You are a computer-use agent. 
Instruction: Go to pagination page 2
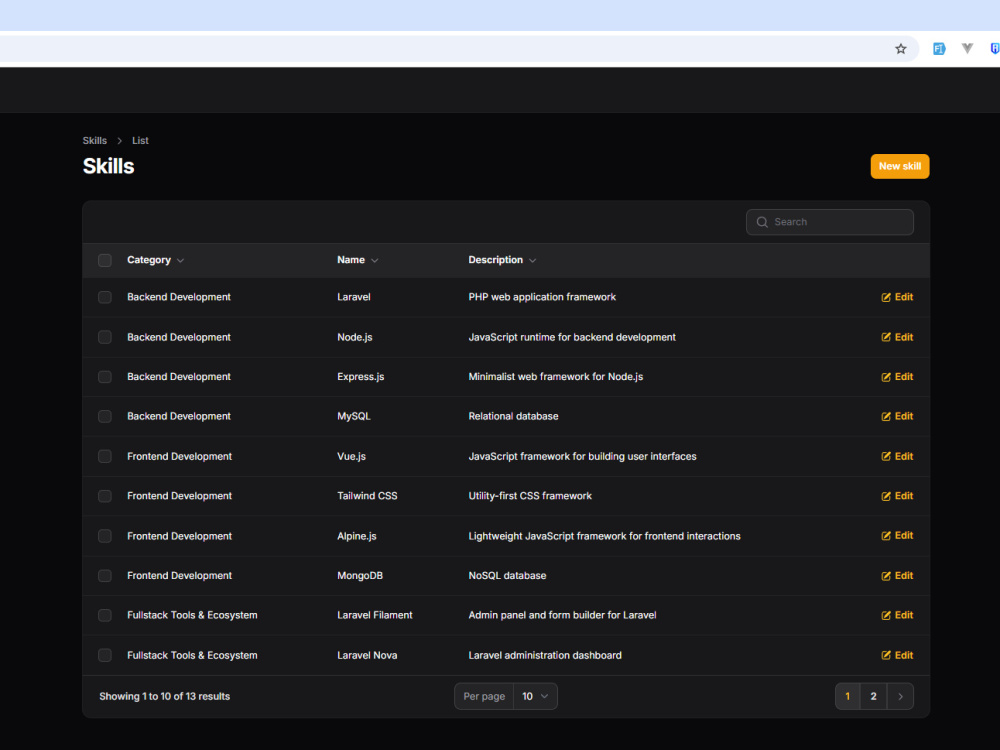873,696
